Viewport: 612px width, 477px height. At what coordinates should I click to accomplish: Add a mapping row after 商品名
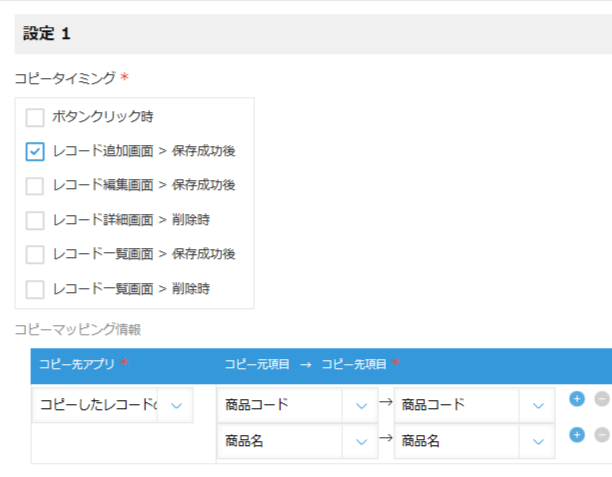(577, 435)
